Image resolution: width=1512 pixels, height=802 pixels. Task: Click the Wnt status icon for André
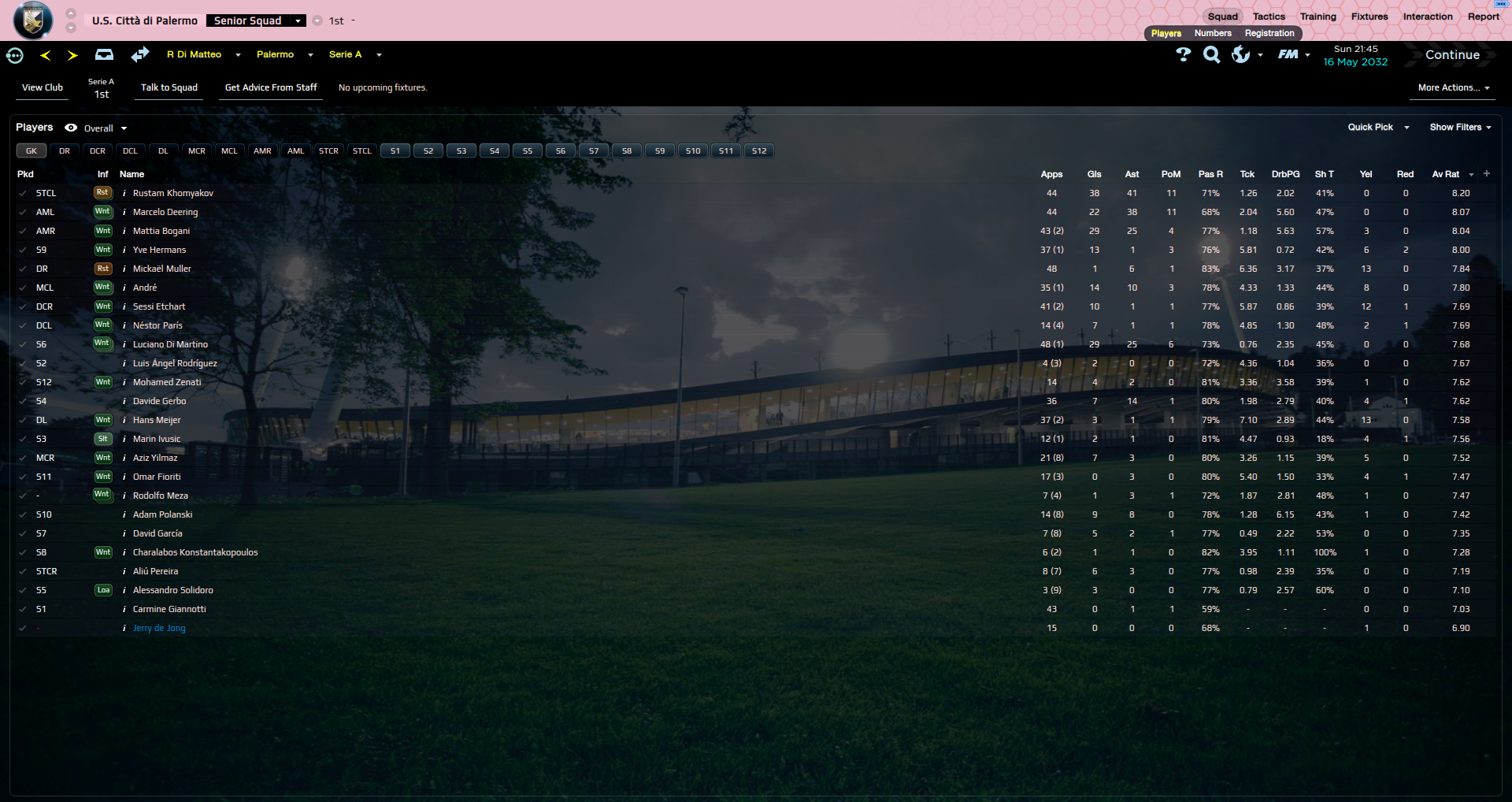103,288
